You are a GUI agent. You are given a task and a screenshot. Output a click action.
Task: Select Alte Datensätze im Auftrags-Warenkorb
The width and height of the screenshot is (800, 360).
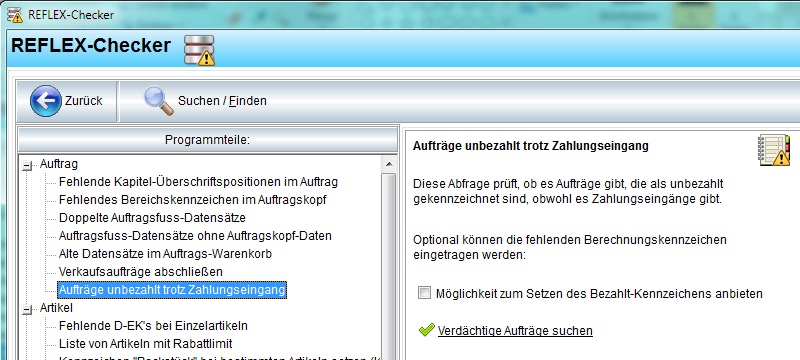(165, 254)
